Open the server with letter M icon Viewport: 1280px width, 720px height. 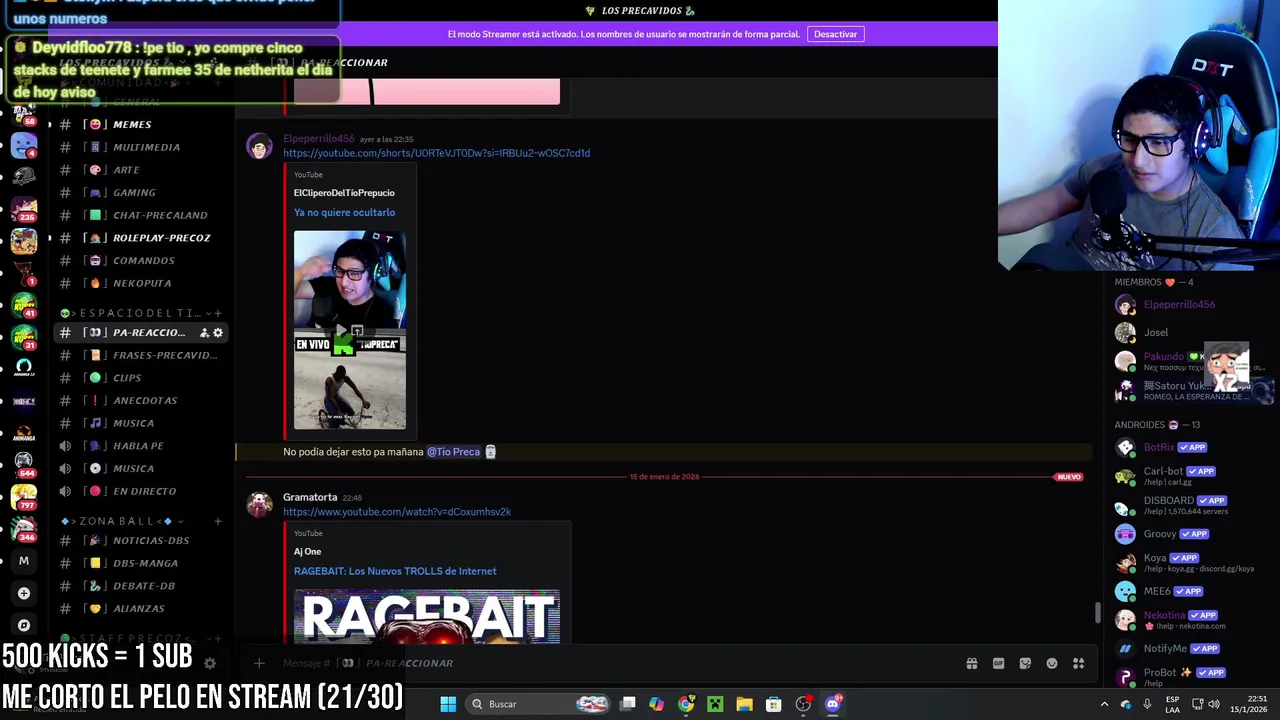[24, 561]
